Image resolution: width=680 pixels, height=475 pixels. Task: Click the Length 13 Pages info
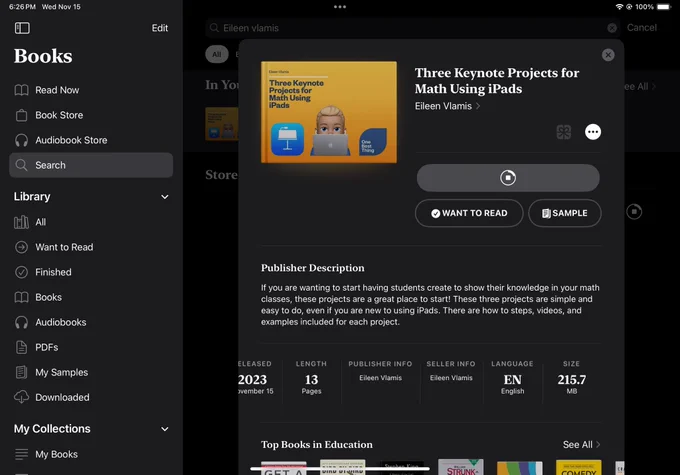pos(311,377)
